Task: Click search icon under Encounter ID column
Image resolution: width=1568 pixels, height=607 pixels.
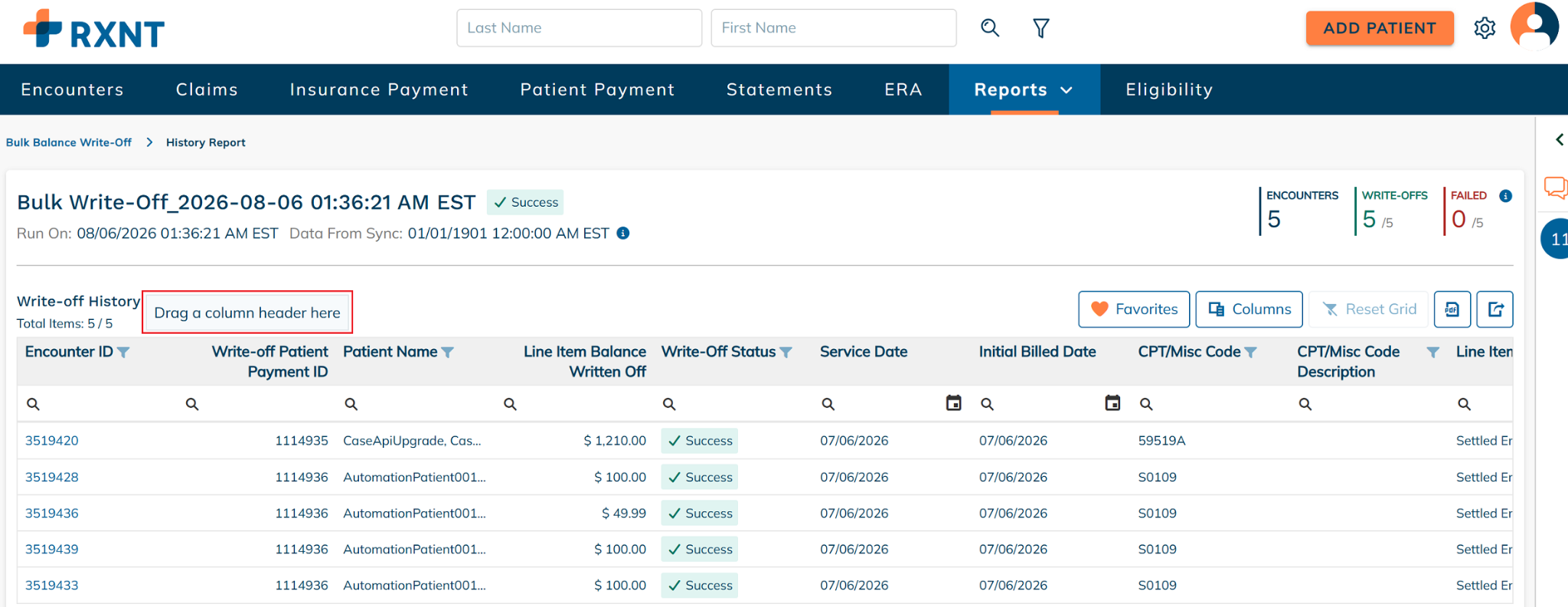Action: 33,404
